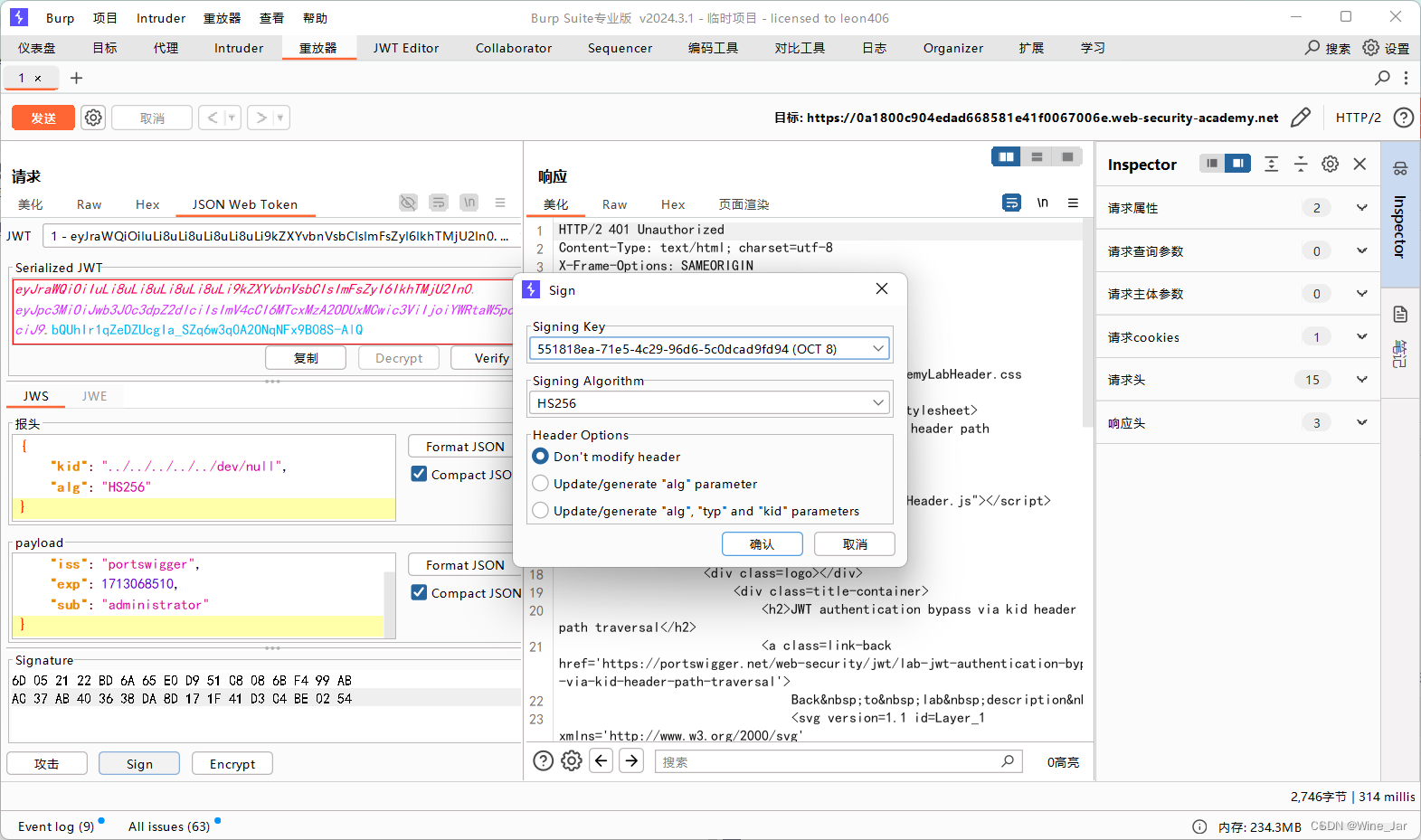1421x840 pixels.
Task: Select the combined tabs layout view icon
Action: click(1067, 157)
